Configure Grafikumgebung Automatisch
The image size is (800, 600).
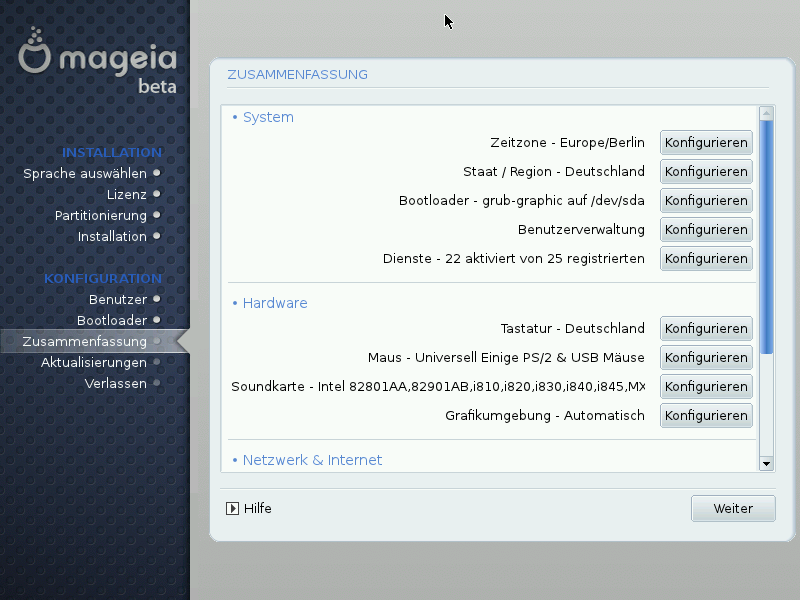click(706, 416)
